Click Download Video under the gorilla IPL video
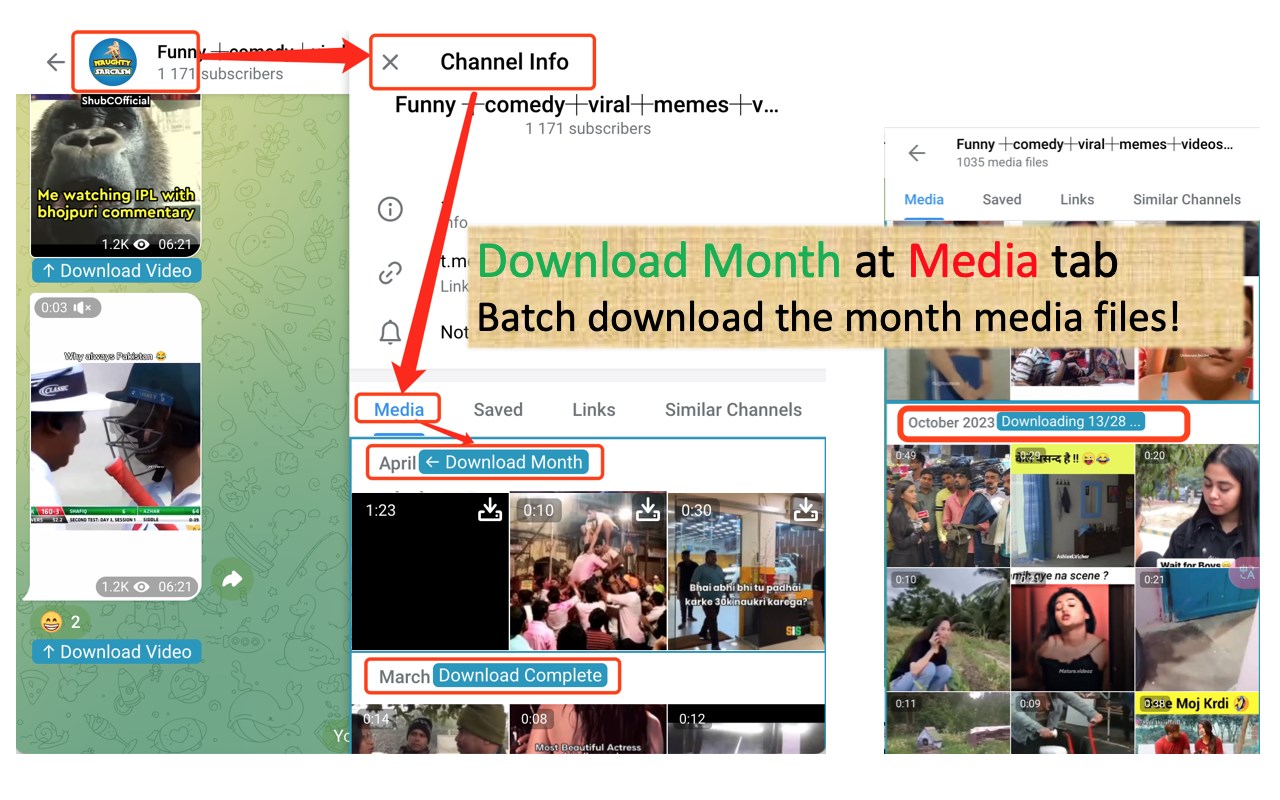Screen dimensions: 1280x800 click(117, 271)
